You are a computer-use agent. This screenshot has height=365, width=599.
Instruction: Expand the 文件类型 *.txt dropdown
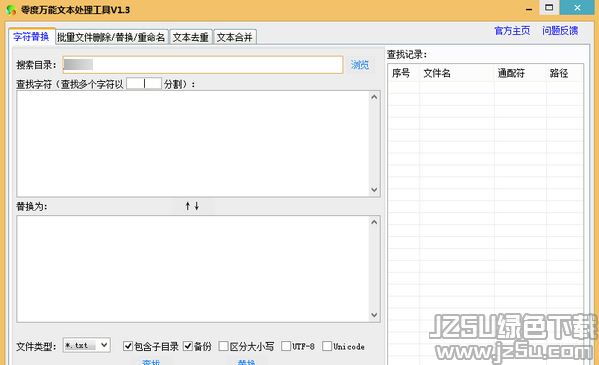pos(104,345)
